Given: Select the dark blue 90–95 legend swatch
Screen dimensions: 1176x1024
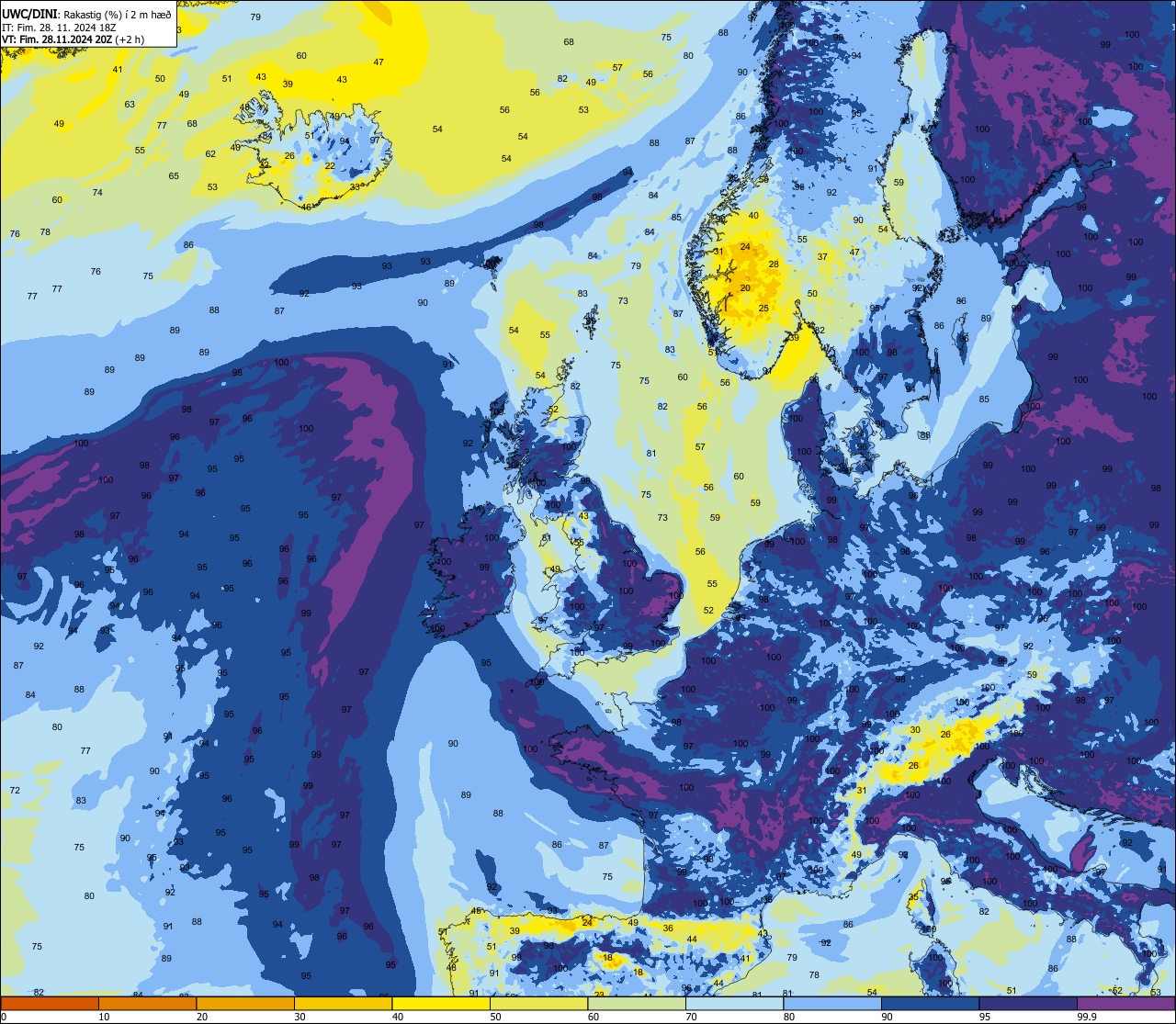Looking at the screenshot, I should [x=930, y=1003].
